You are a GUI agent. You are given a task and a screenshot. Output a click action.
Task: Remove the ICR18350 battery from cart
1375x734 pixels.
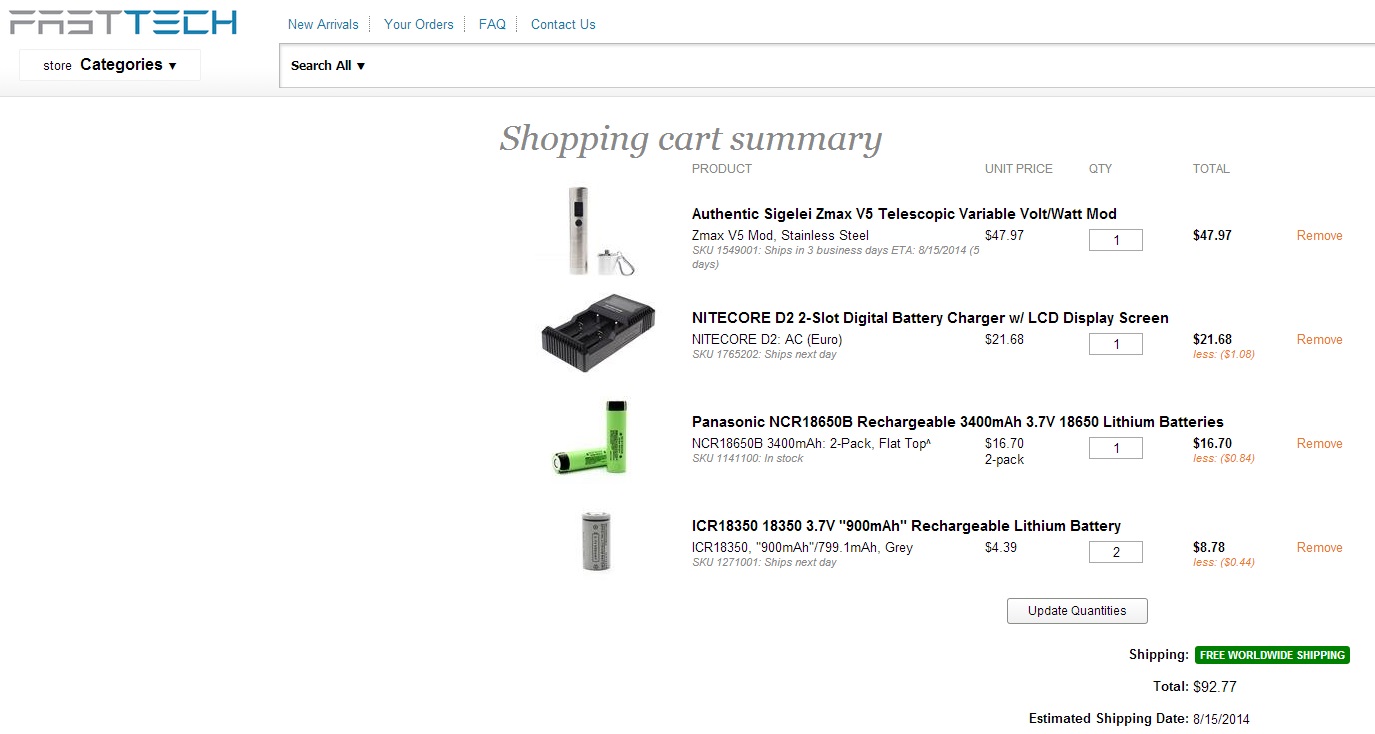[1319, 548]
